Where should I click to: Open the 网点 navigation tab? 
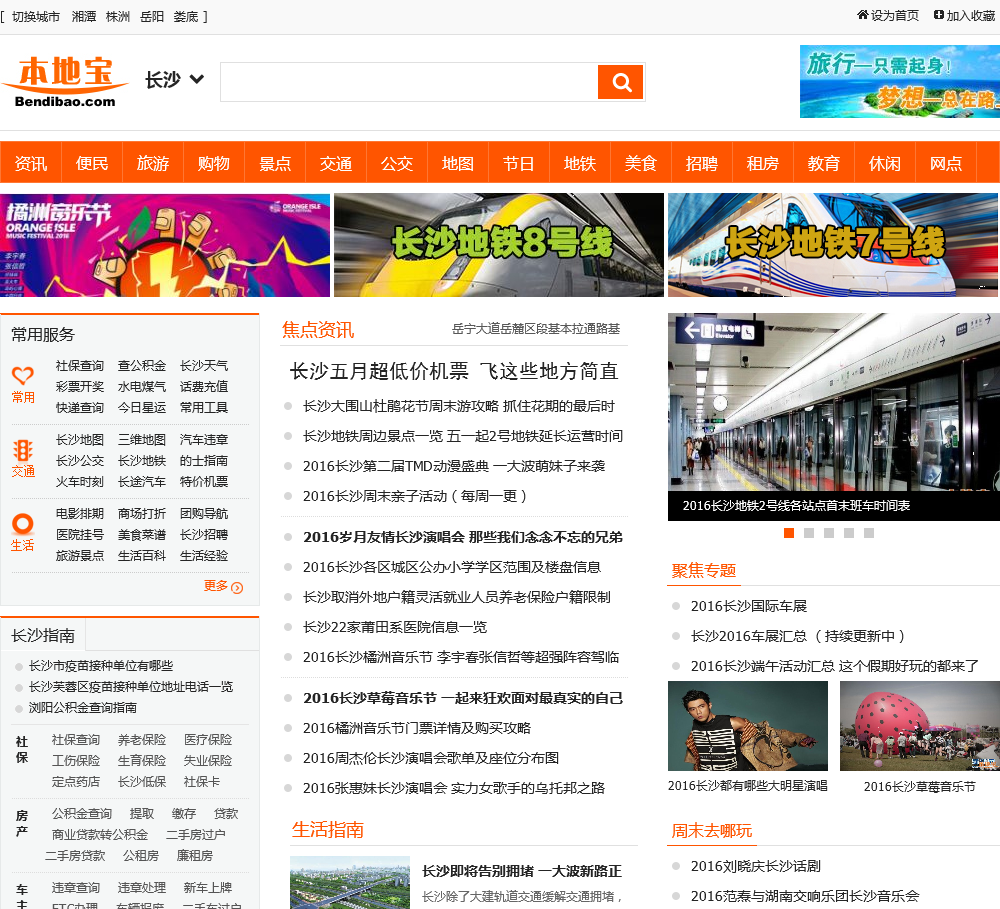point(946,163)
